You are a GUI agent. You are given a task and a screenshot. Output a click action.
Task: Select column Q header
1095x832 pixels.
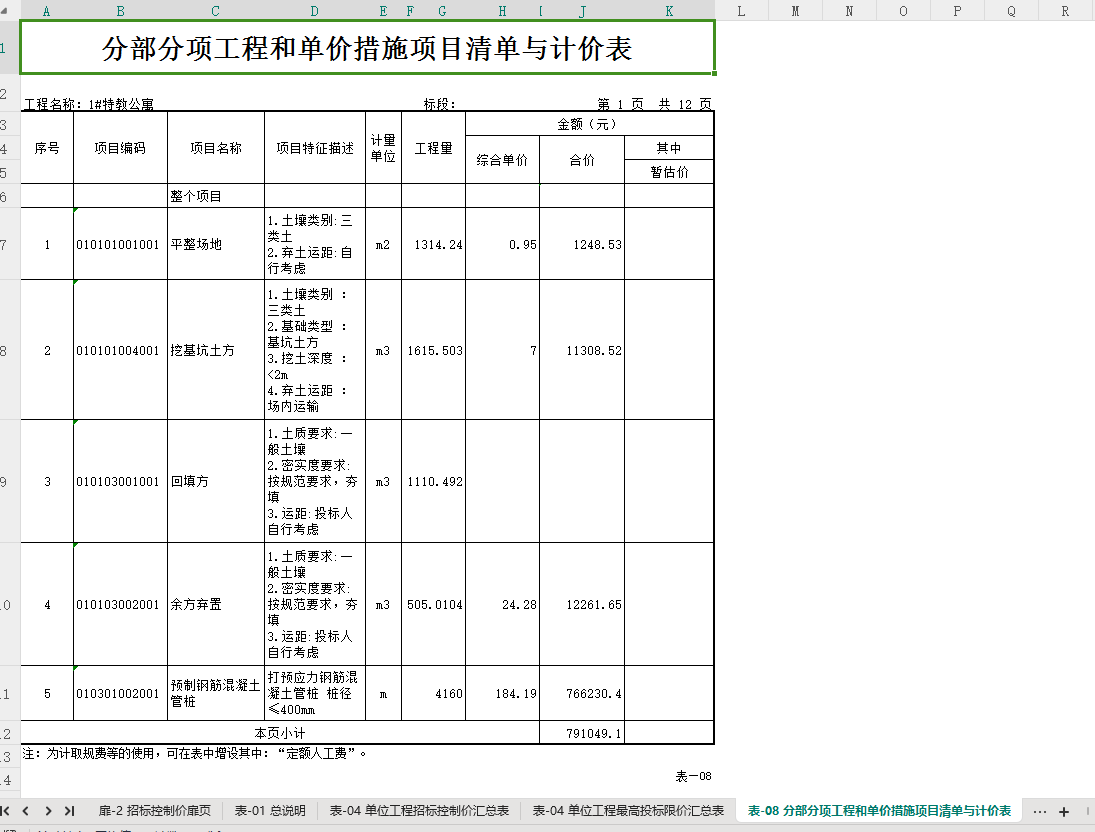1011,10
